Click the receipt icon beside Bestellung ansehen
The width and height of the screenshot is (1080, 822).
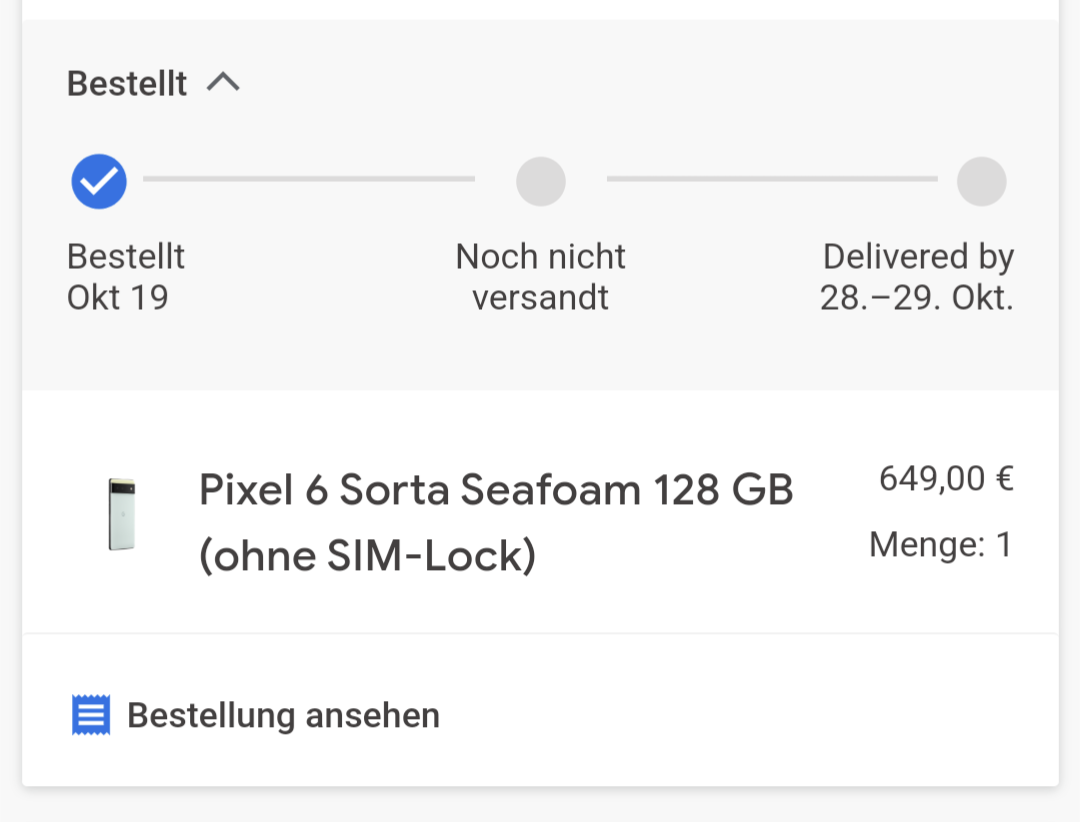pyautogui.click(x=91, y=715)
